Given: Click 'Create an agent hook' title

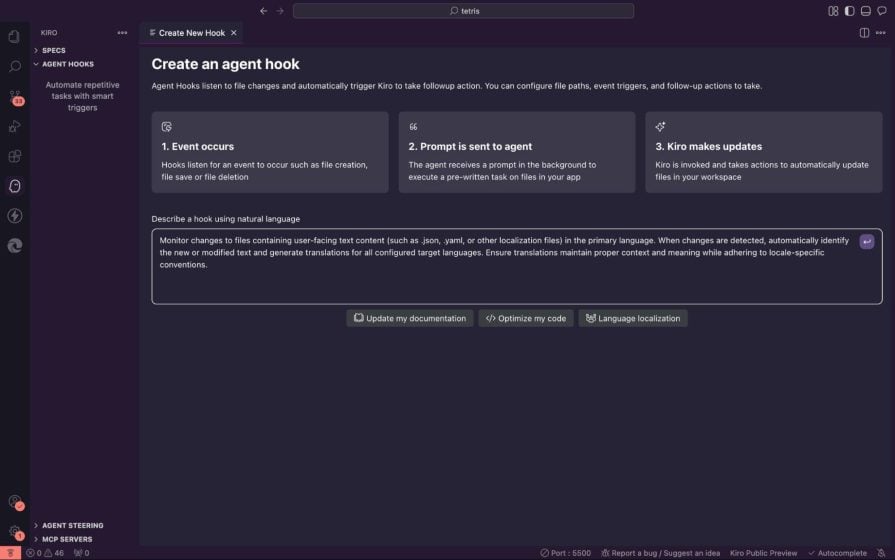Looking at the screenshot, I should pyautogui.click(x=225, y=64).
